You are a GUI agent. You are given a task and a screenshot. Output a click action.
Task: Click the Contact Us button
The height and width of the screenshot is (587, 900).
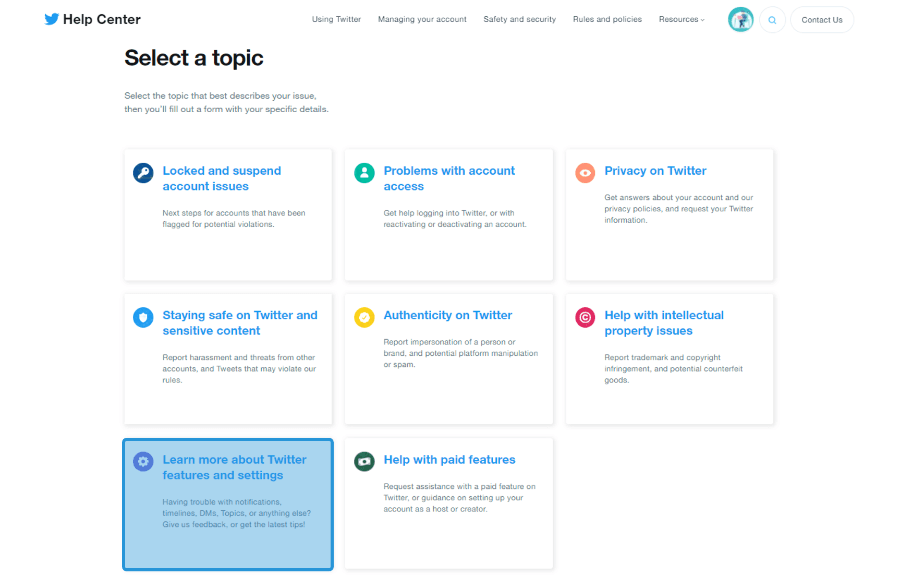822,20
